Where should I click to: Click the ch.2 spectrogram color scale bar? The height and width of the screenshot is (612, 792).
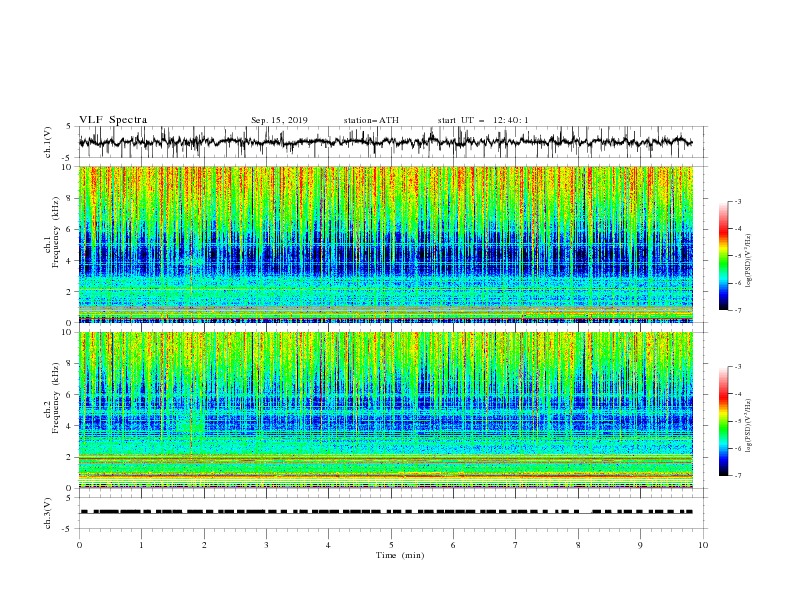pyautogui.click(x=723, y=421)
